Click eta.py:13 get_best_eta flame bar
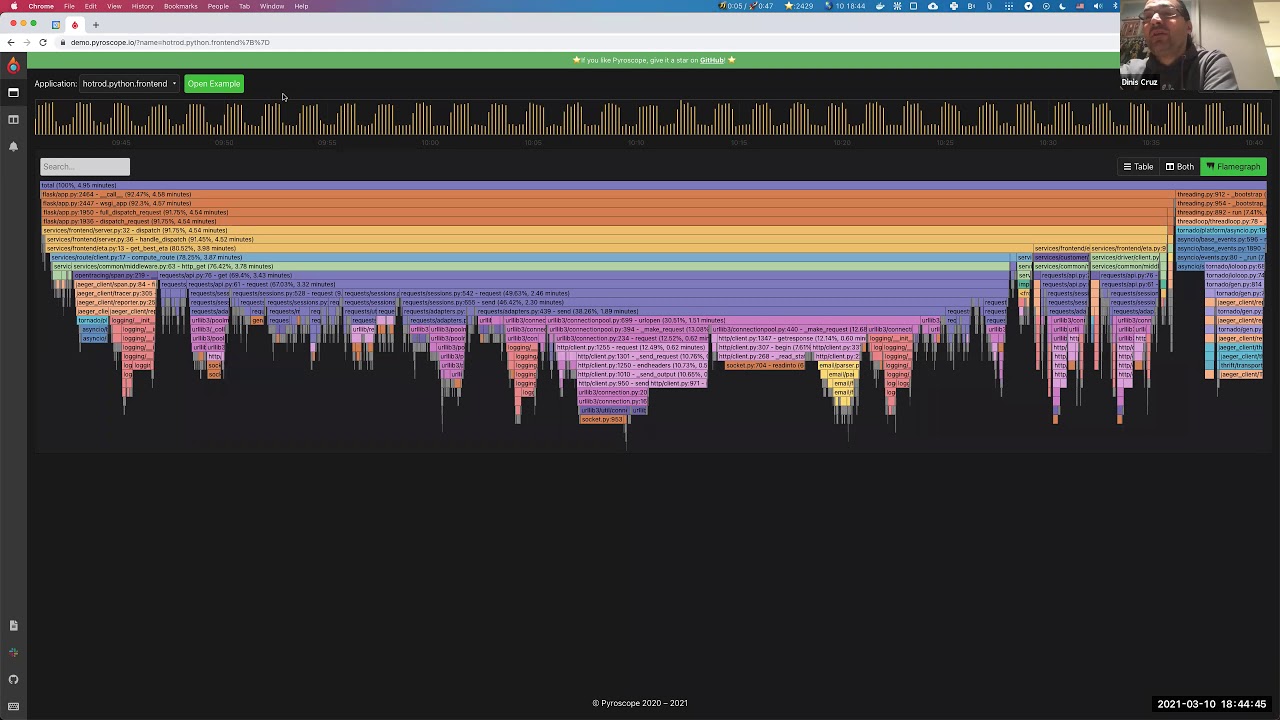The image size is (1280, 720). click(x=538, y=248)
